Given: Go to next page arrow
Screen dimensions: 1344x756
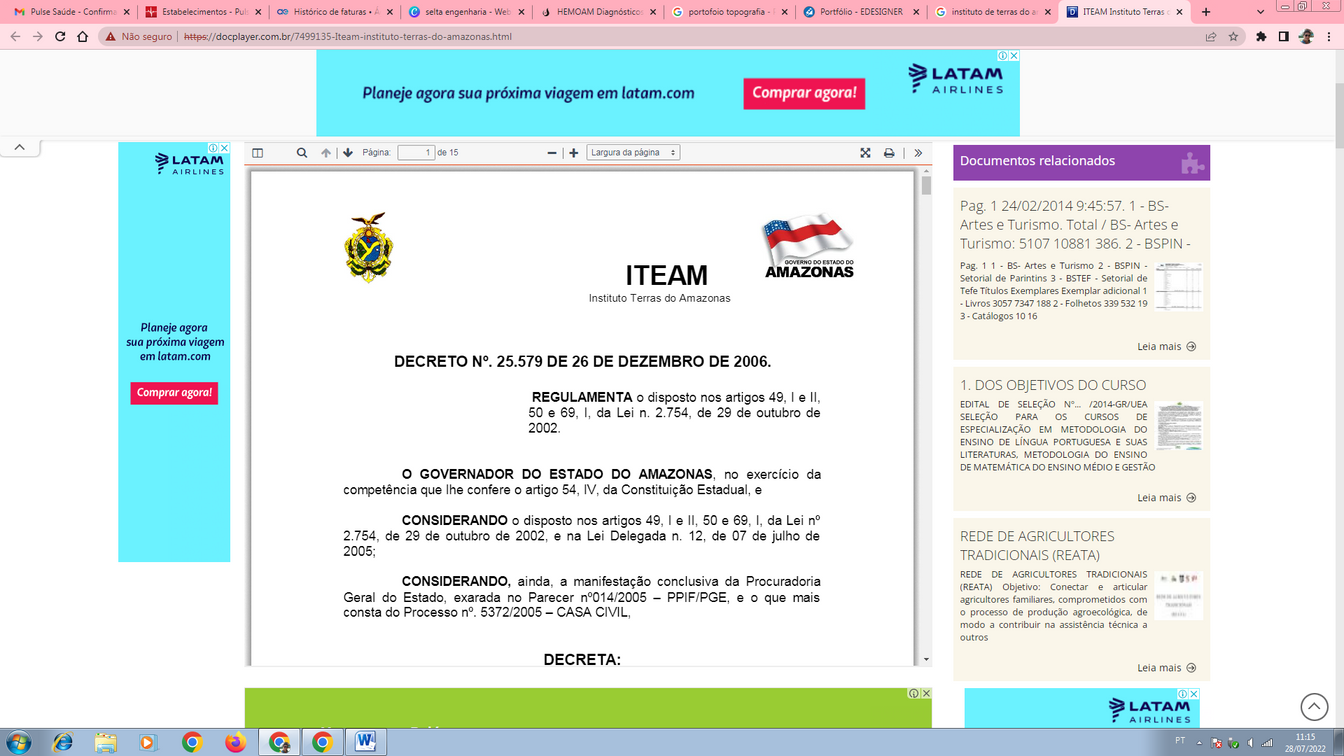Looking at the screenshot, I should point(348,153).
